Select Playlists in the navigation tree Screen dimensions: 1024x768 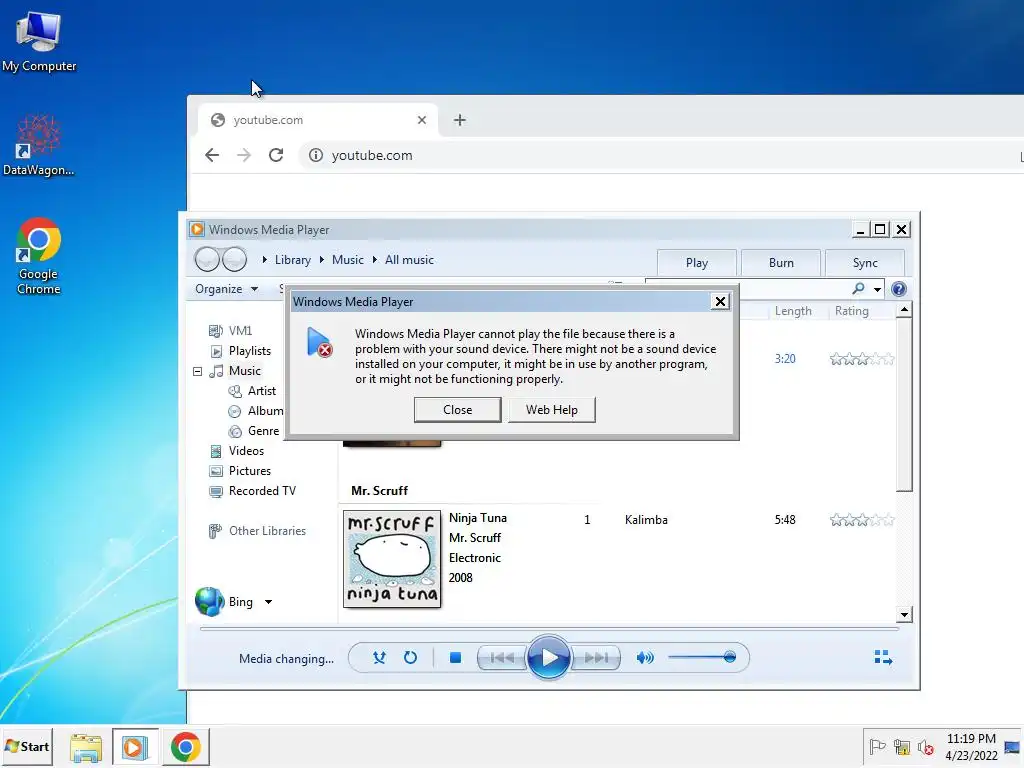[x=249, y=351]
